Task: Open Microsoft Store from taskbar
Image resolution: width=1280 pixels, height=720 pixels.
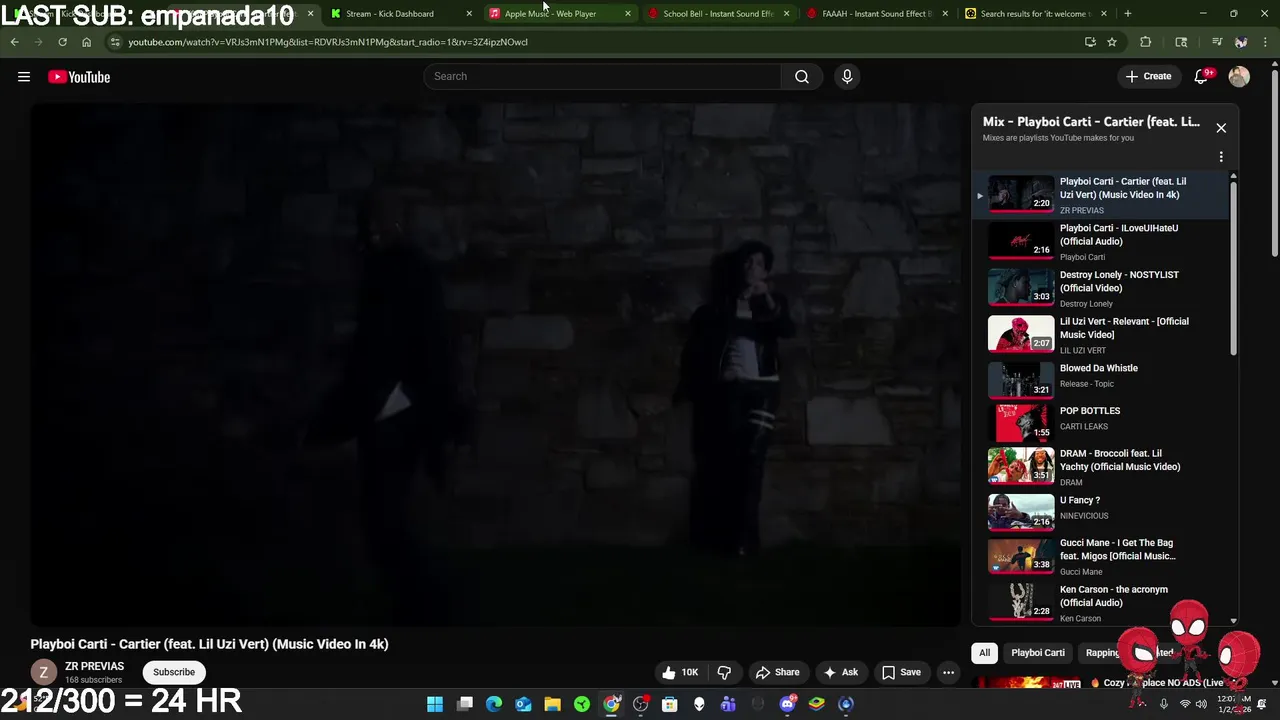Action: [670, 704]
